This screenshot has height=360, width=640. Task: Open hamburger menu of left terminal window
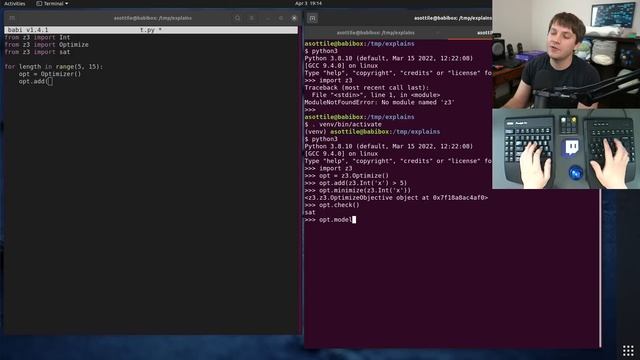[252, 18]
